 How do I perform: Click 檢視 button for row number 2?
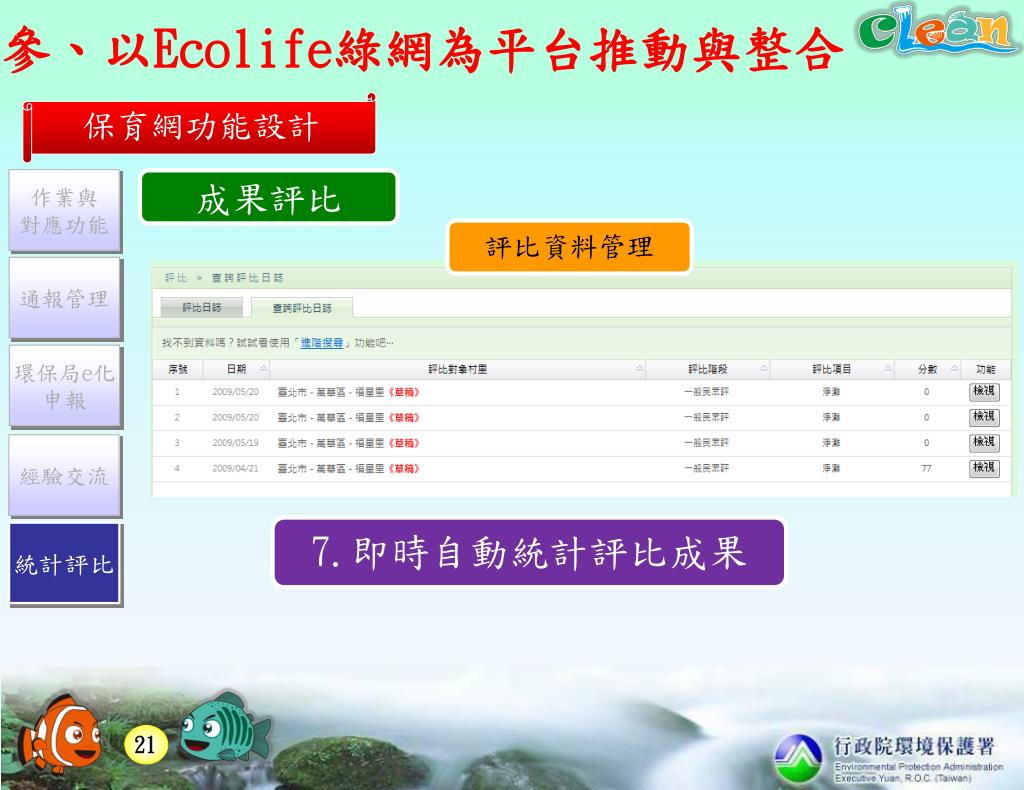tap(984, 417)
